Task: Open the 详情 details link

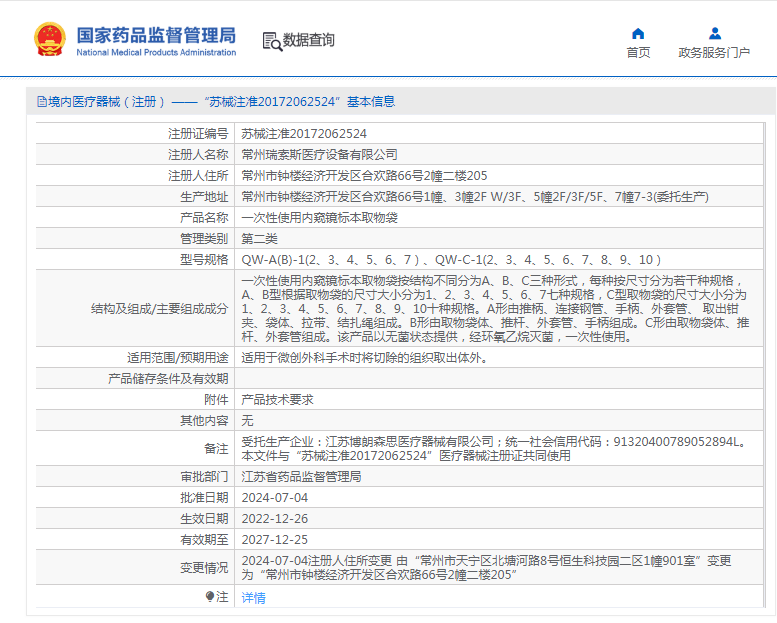Action: (x=253, y=598)
